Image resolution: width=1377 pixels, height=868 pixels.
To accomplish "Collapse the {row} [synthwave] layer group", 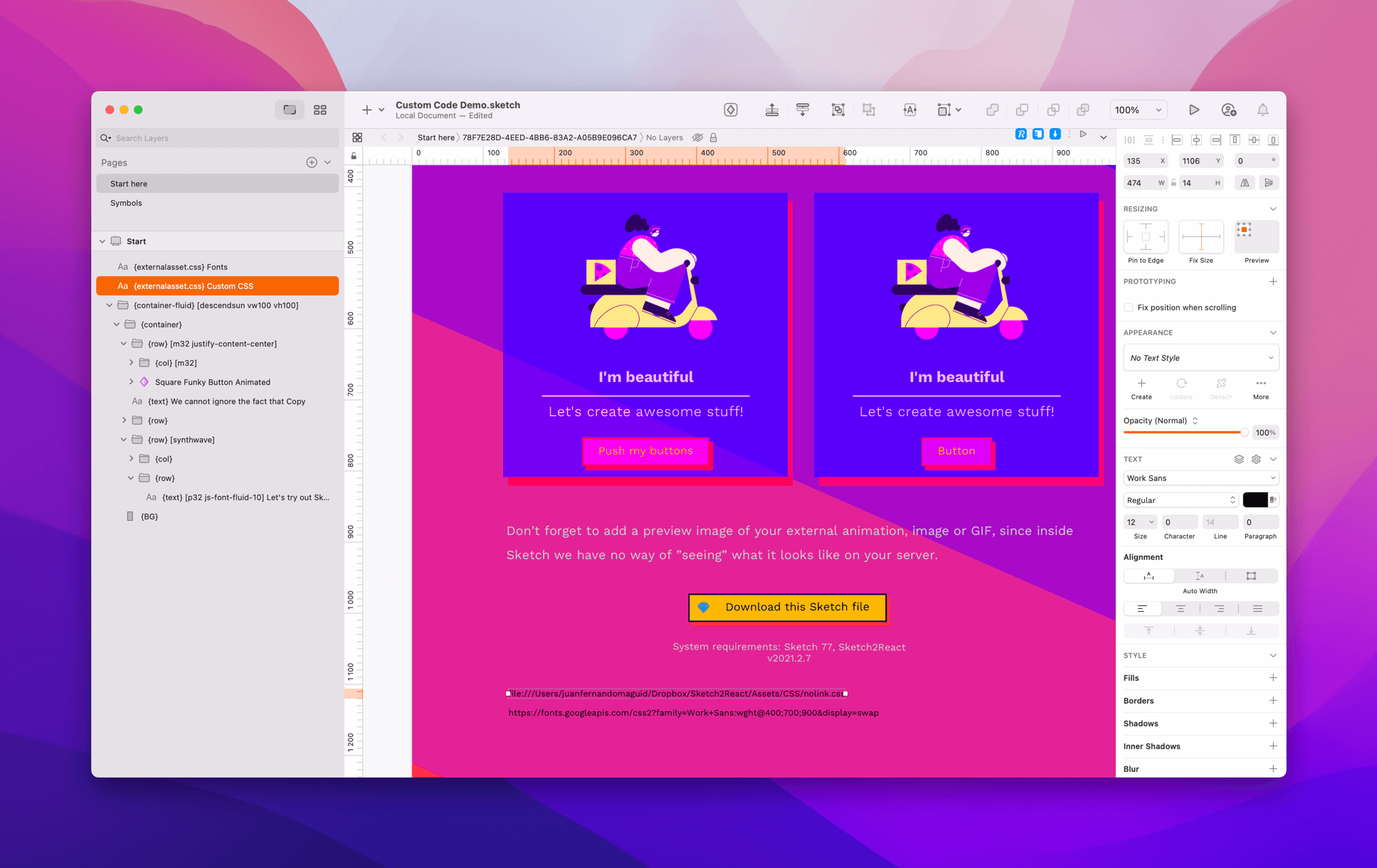I will click(124, 440).
